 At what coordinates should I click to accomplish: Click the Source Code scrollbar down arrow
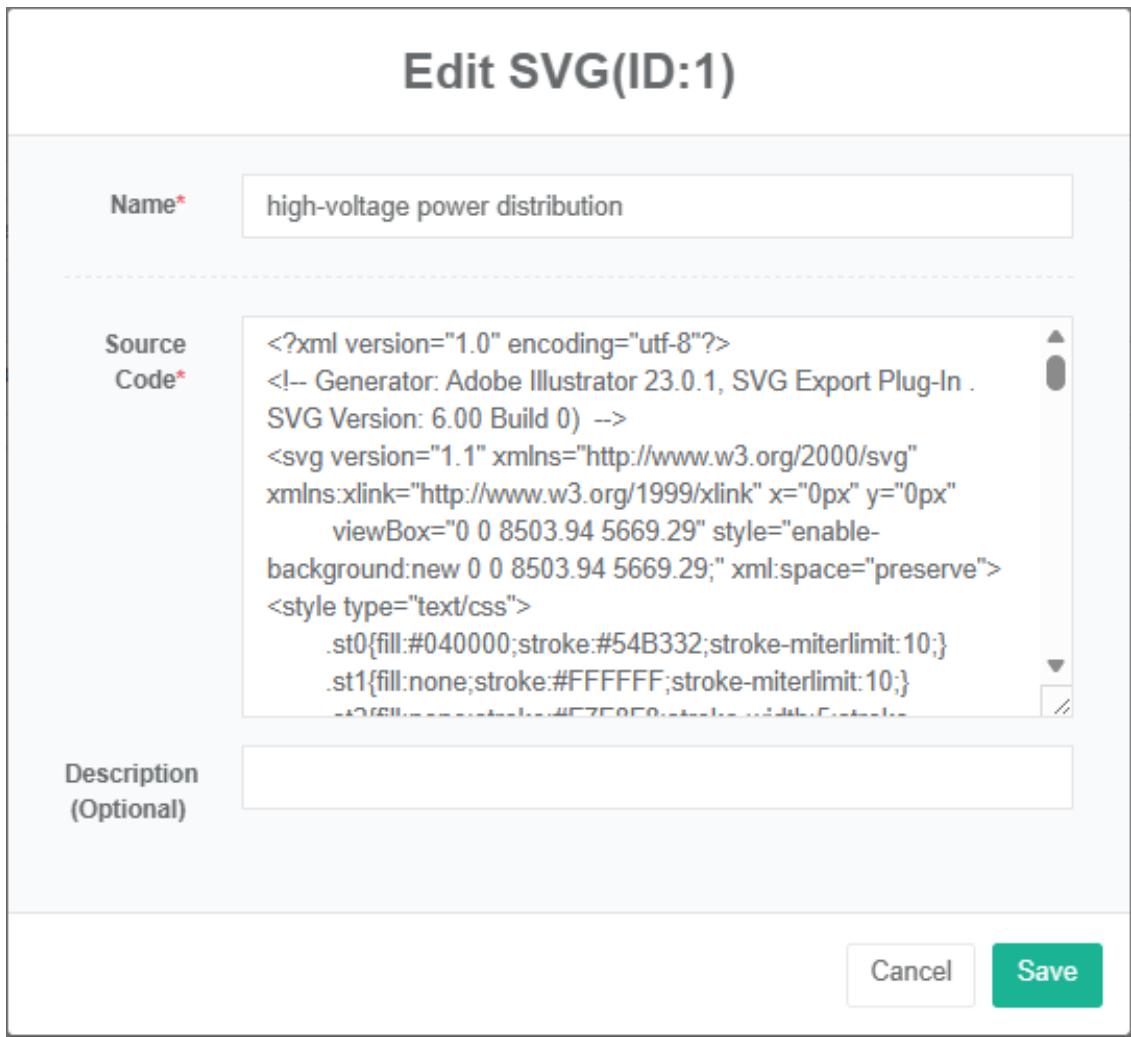(1054, 666)
